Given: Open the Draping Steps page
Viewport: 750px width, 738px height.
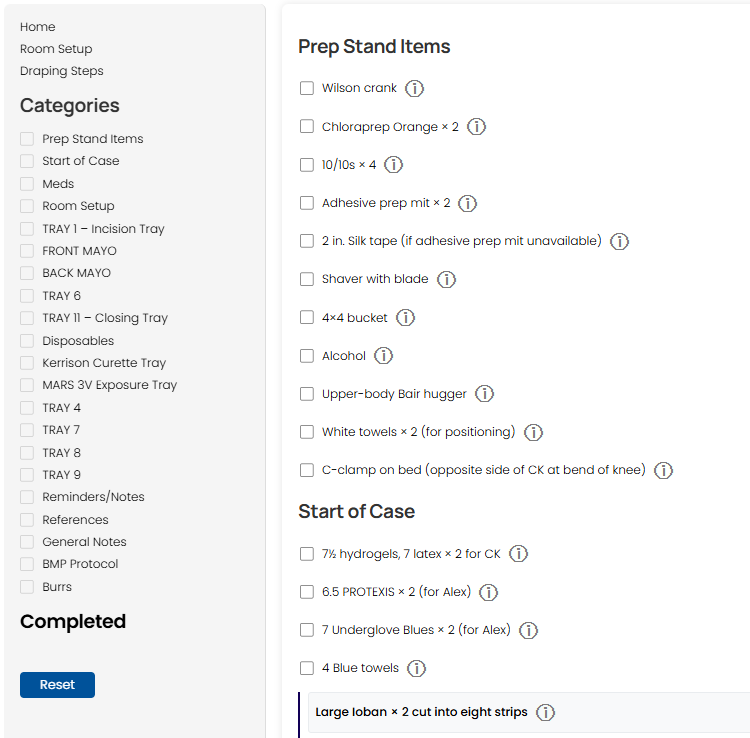Looking at the screenshot, I should (61, 71).
